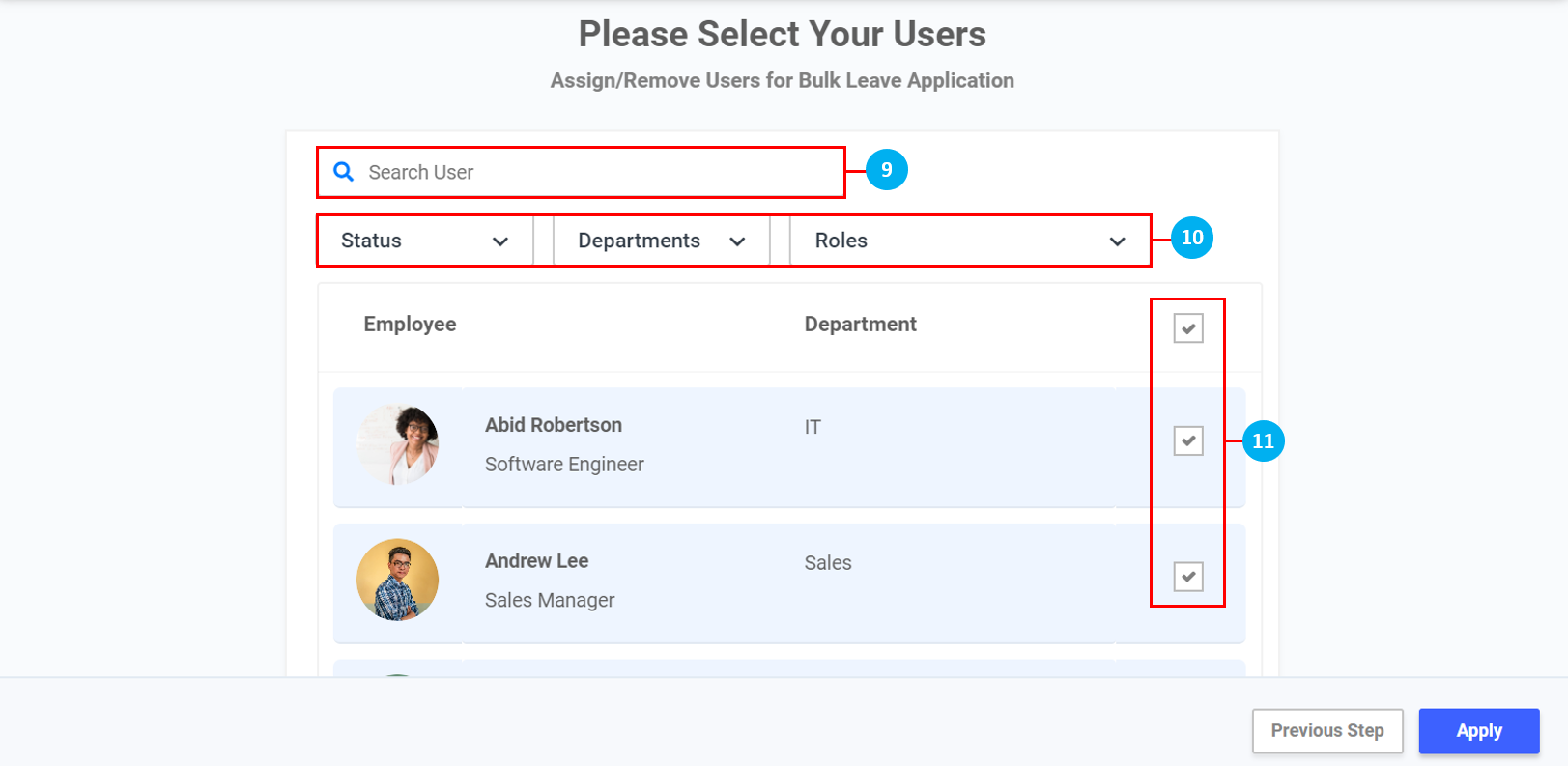Focus the Search User input field
The width and height of the screenshot is (1568, 766).
[x=599, y=172]
